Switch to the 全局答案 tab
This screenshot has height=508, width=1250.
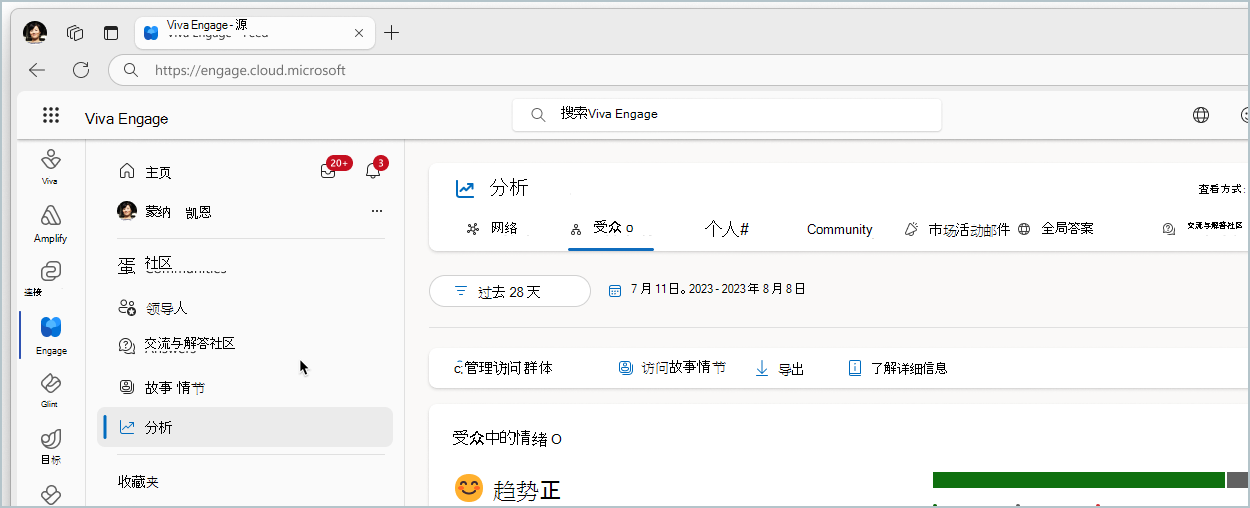coord(1056,228)
